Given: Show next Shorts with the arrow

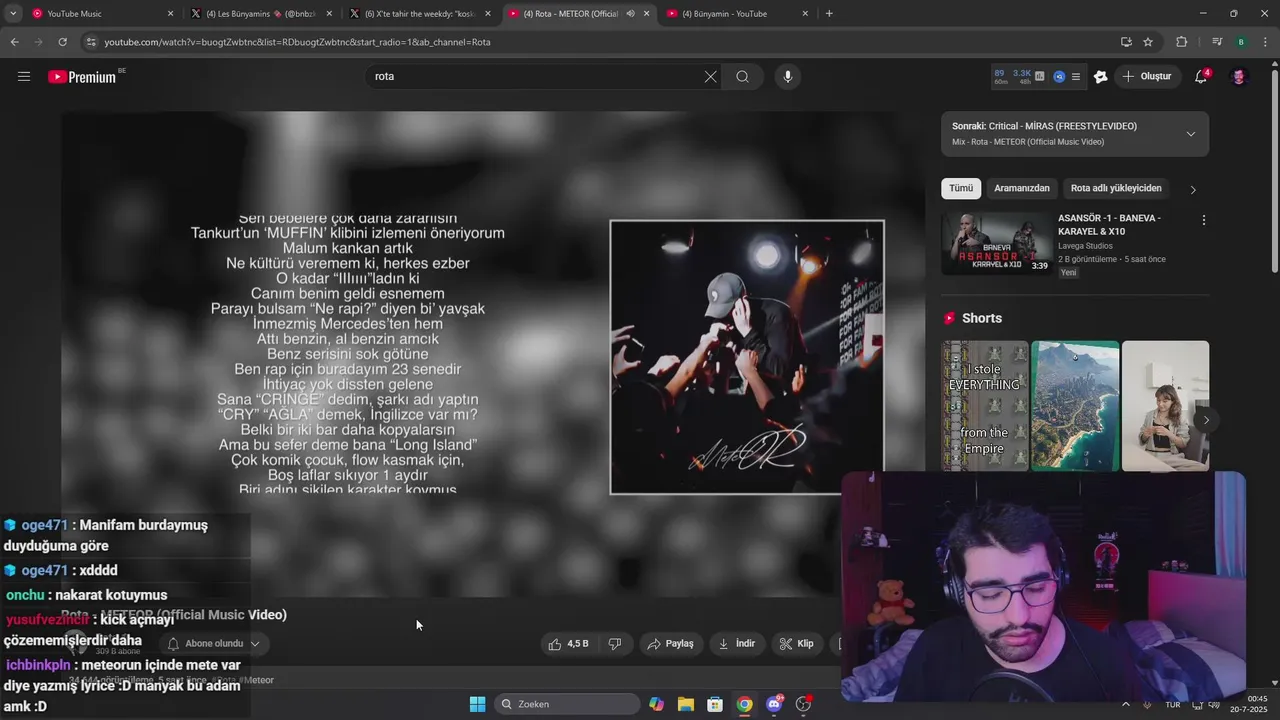Looking at the screenshot, I should point(1206,420).
